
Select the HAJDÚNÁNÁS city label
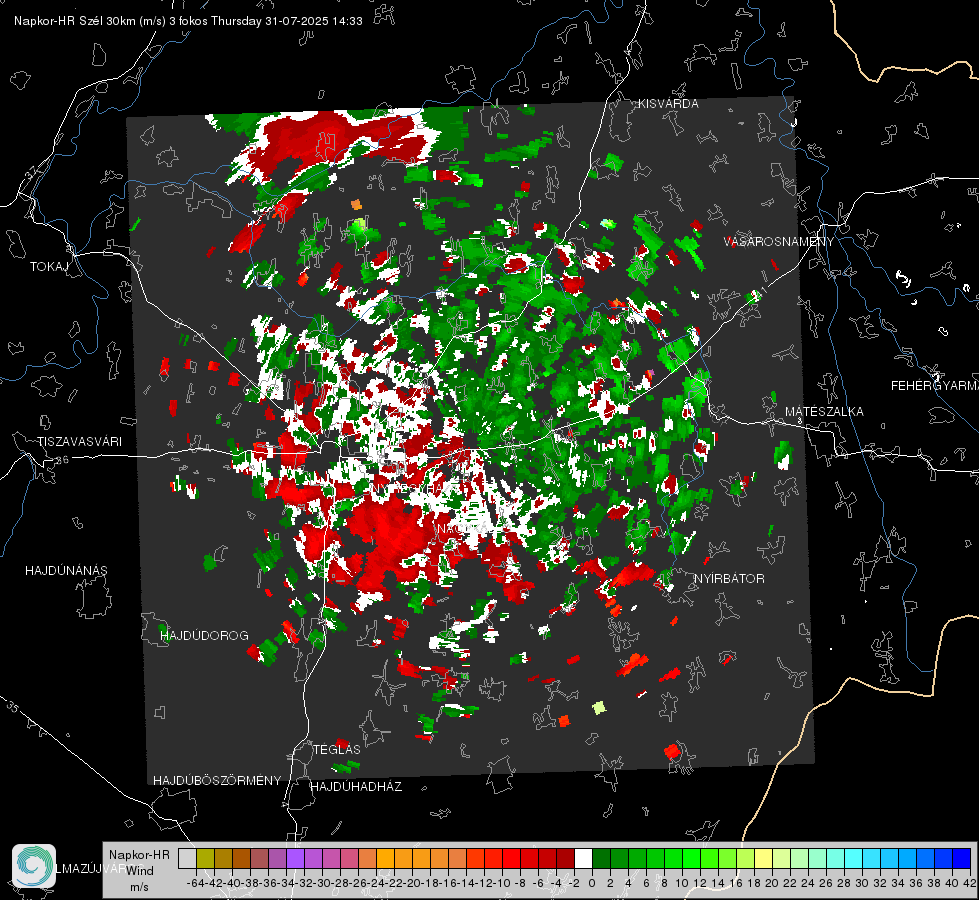66,570
